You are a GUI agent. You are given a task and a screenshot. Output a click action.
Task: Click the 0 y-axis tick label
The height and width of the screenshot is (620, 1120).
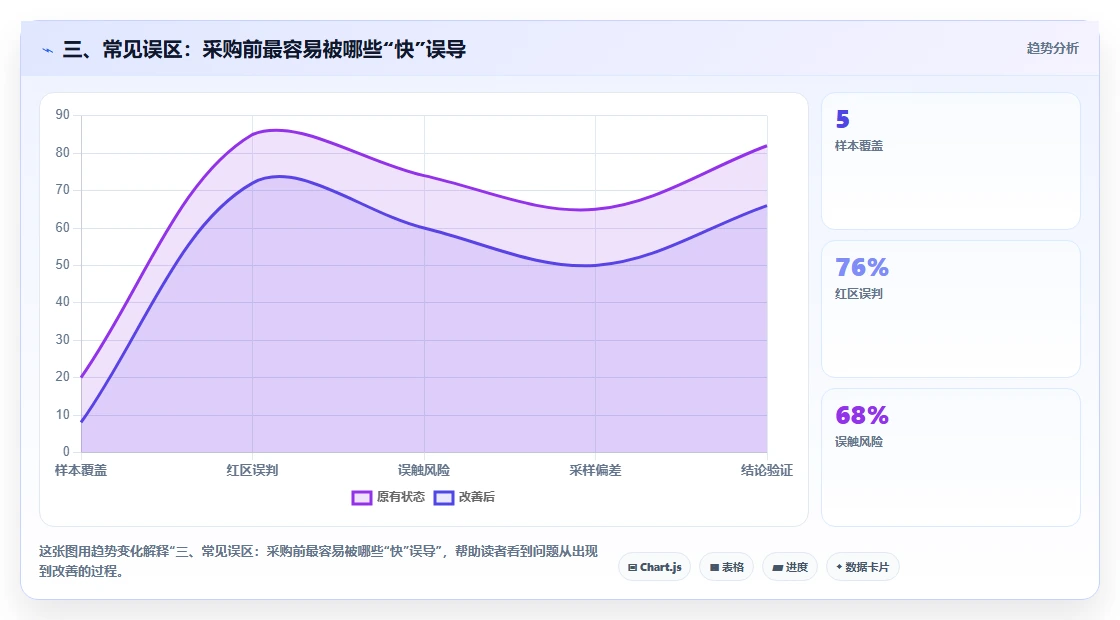click(x=66, y=451)
